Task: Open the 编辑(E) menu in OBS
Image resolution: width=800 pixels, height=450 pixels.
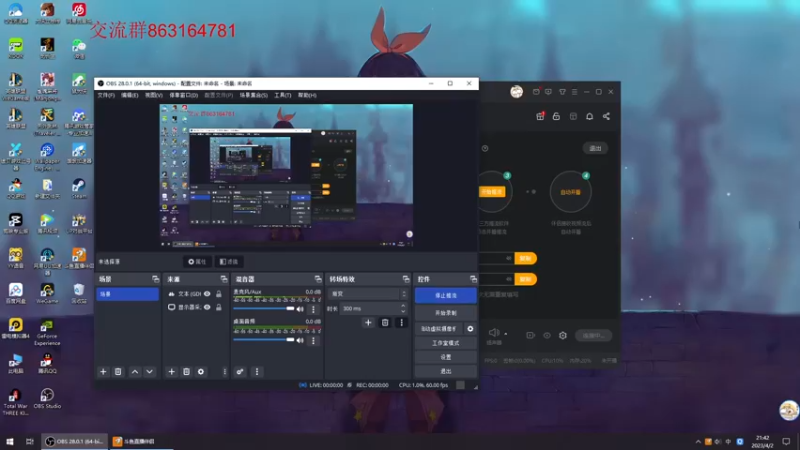Action: 130,95
